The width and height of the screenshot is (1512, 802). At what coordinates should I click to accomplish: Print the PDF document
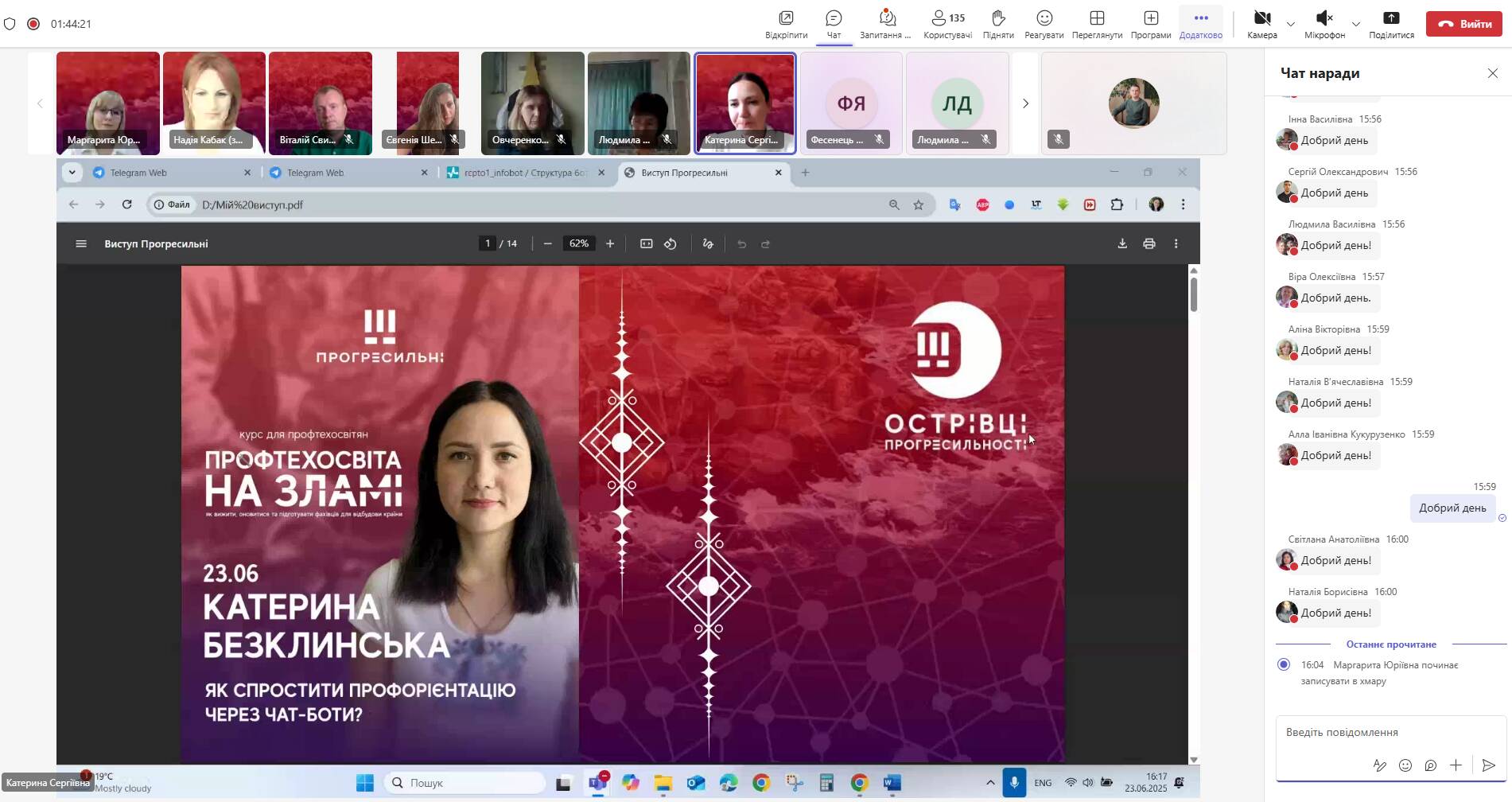1149,243
